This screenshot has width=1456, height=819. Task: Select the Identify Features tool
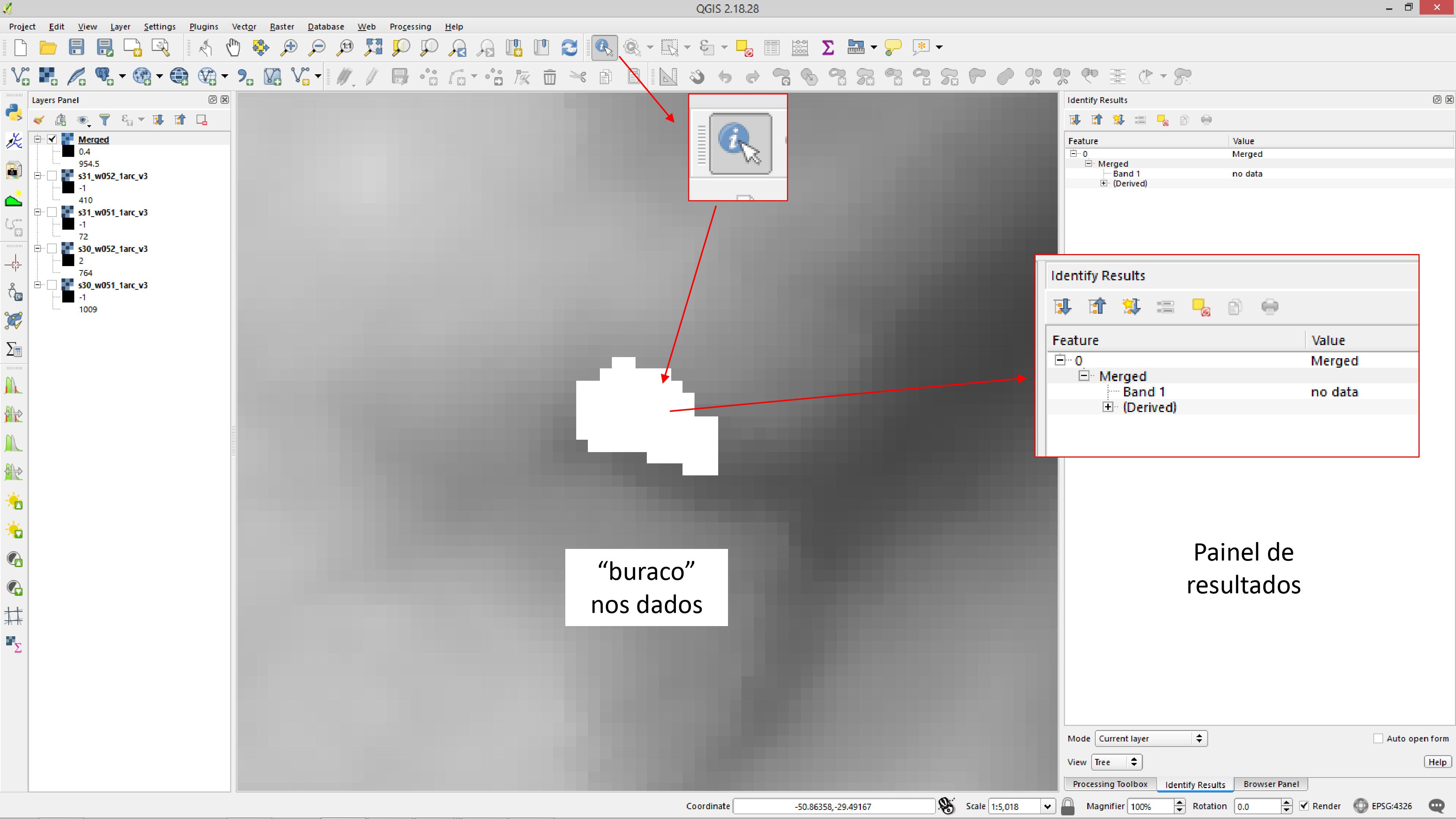coord(604,47)
